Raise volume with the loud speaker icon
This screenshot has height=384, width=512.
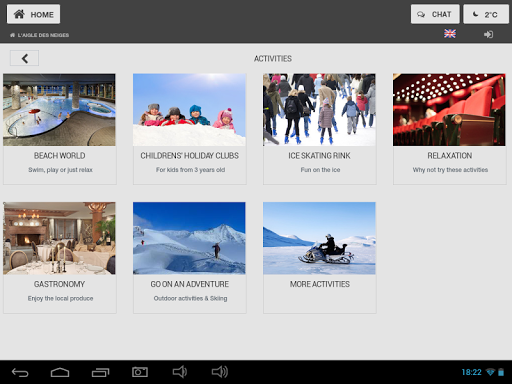(x=220, y=372)
